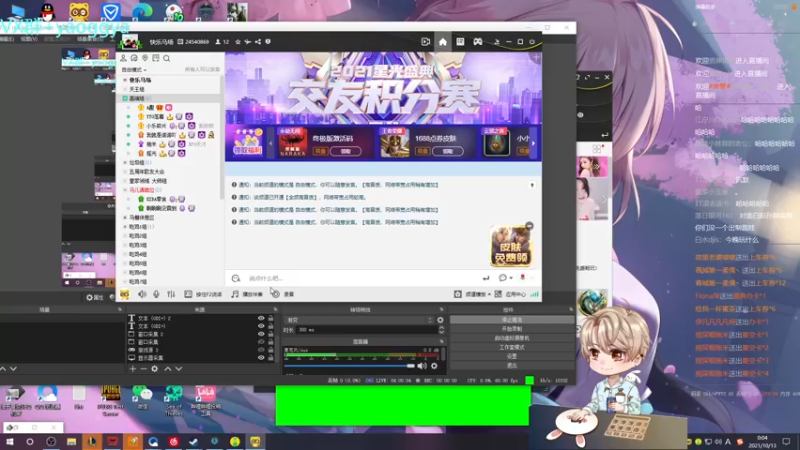Toggle lock on 显示器采集 source
Viewport: 800px width, 450px height.
click(x=271, y=358)
